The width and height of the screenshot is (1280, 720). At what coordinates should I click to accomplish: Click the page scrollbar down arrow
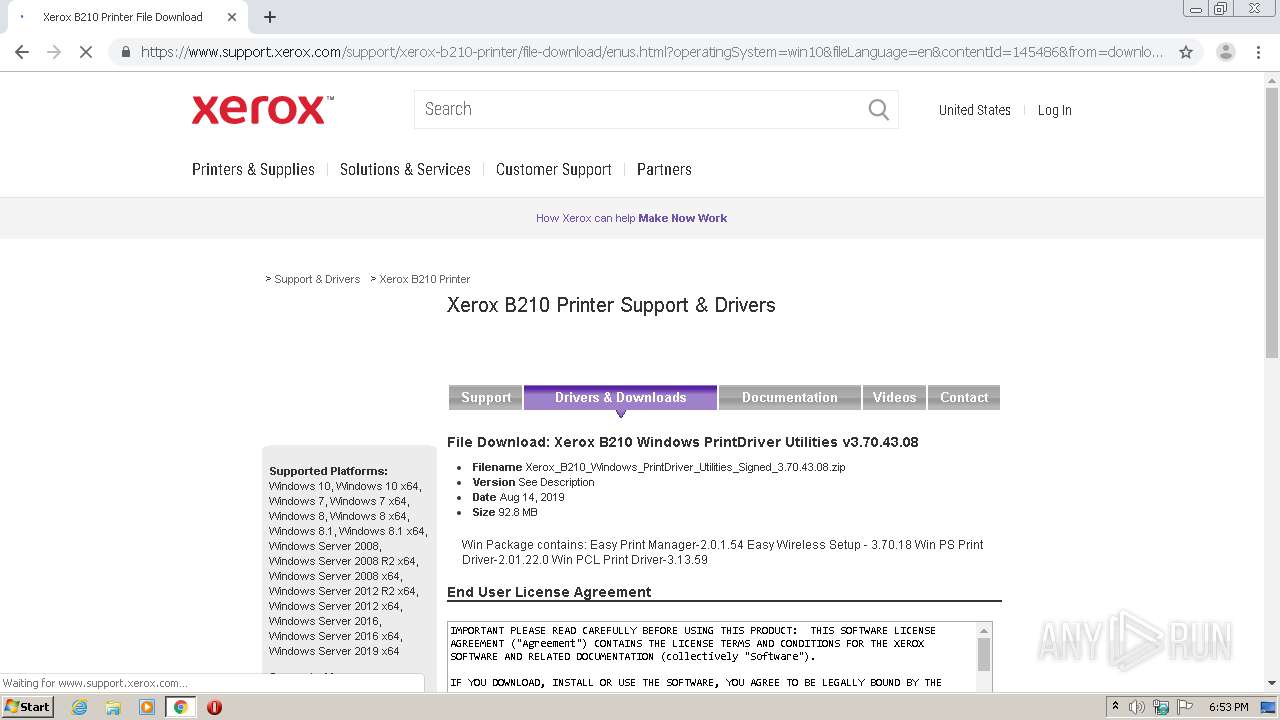coord(1272,683)
